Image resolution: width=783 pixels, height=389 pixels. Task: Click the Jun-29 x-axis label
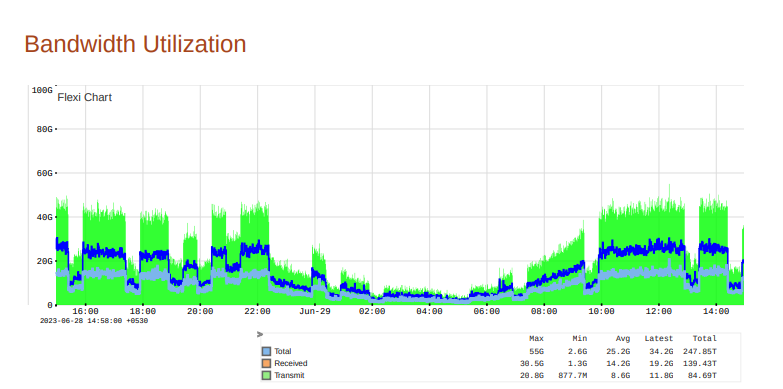click(x=315, y=311)
